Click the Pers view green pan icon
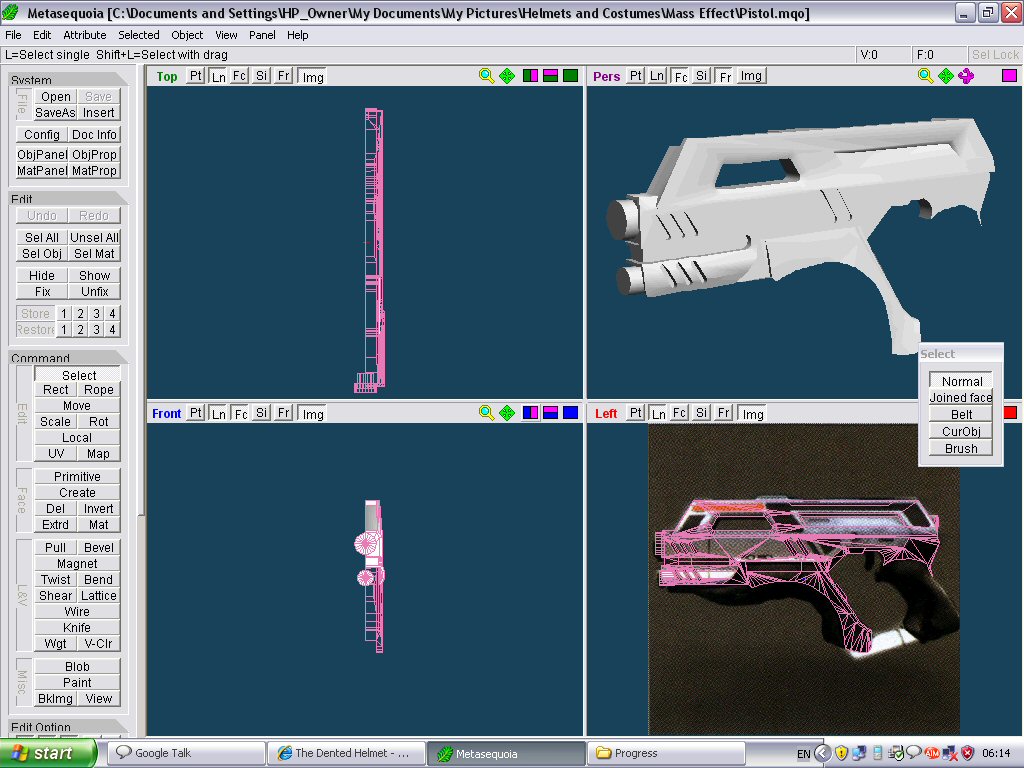Screen dimensions: 1024x768 pyautogui.click(x=946, y=76)
